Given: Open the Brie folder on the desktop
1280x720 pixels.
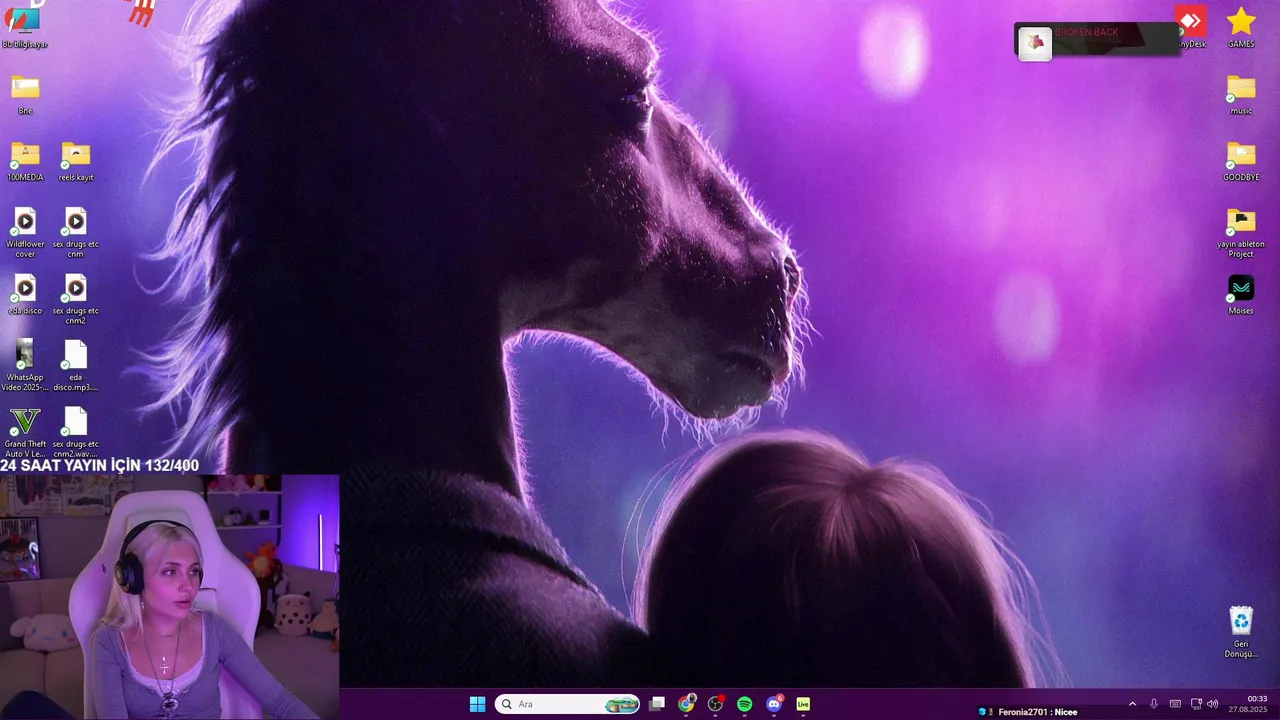Looking at the screenshot, I should (x=25, y=95).
